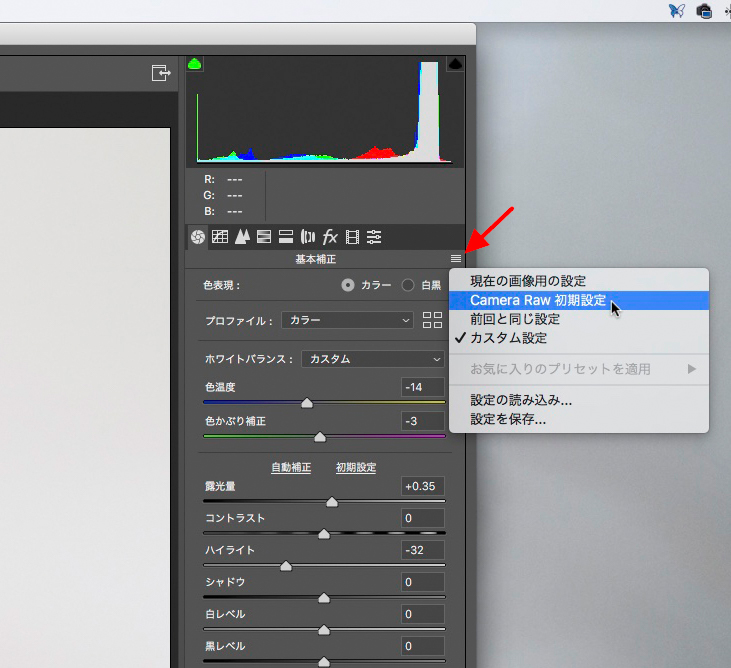Open the fx Effects tab
Screen dimensions: 731x668
(x=329, y=237)
